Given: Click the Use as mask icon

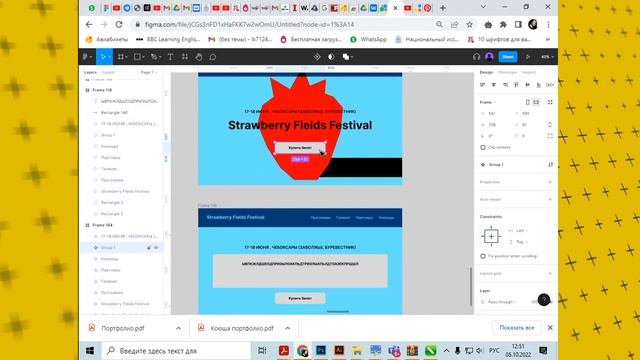Looking at the screenshot, I should point(331,57).
